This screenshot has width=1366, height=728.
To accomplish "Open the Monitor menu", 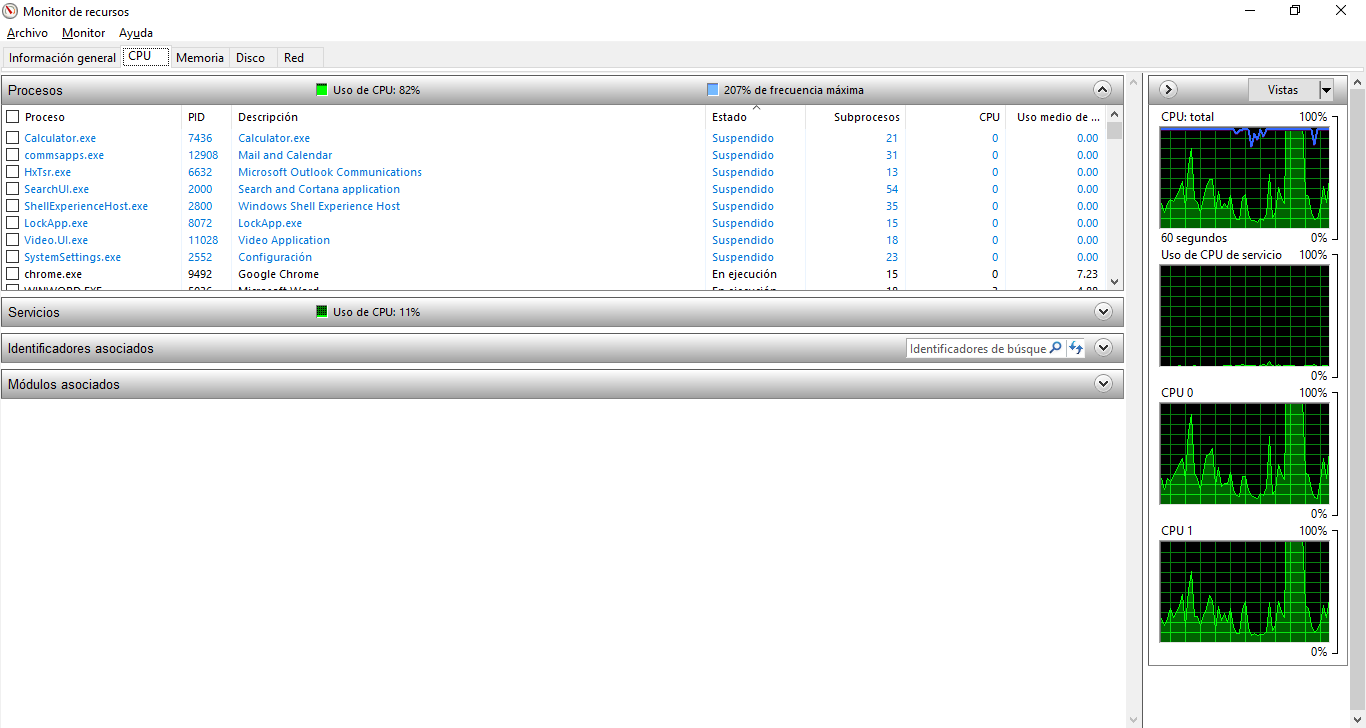I will tap(83, 32).
